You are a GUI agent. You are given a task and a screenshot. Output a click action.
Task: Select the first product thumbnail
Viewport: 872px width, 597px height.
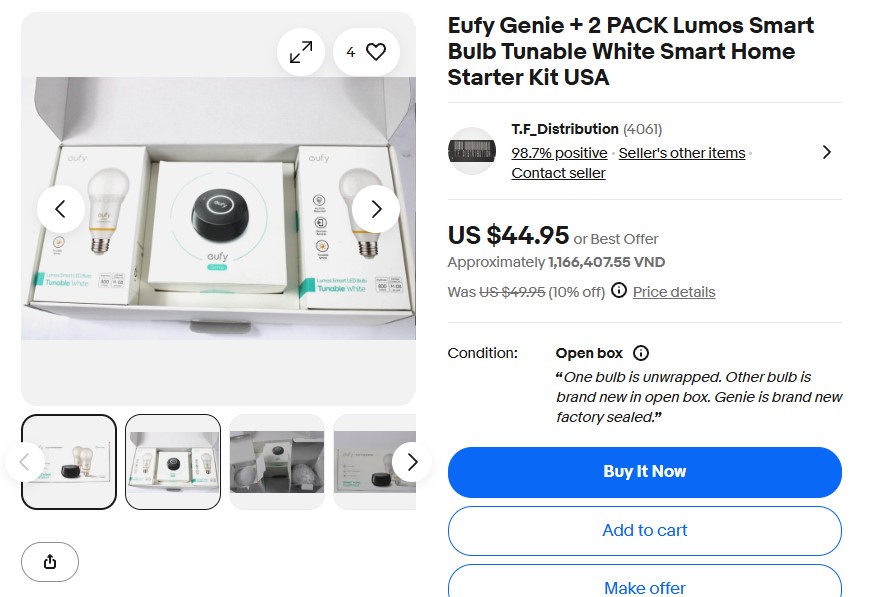69,461
